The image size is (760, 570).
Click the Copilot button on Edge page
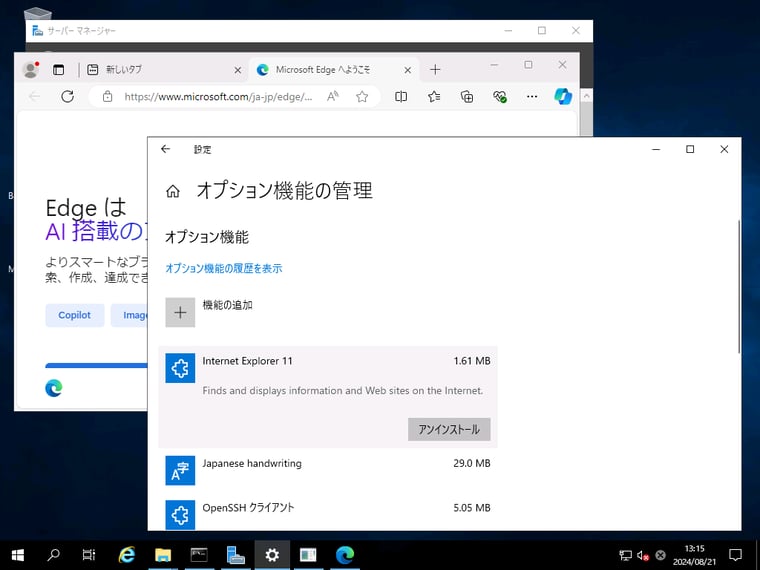point(75,315)
